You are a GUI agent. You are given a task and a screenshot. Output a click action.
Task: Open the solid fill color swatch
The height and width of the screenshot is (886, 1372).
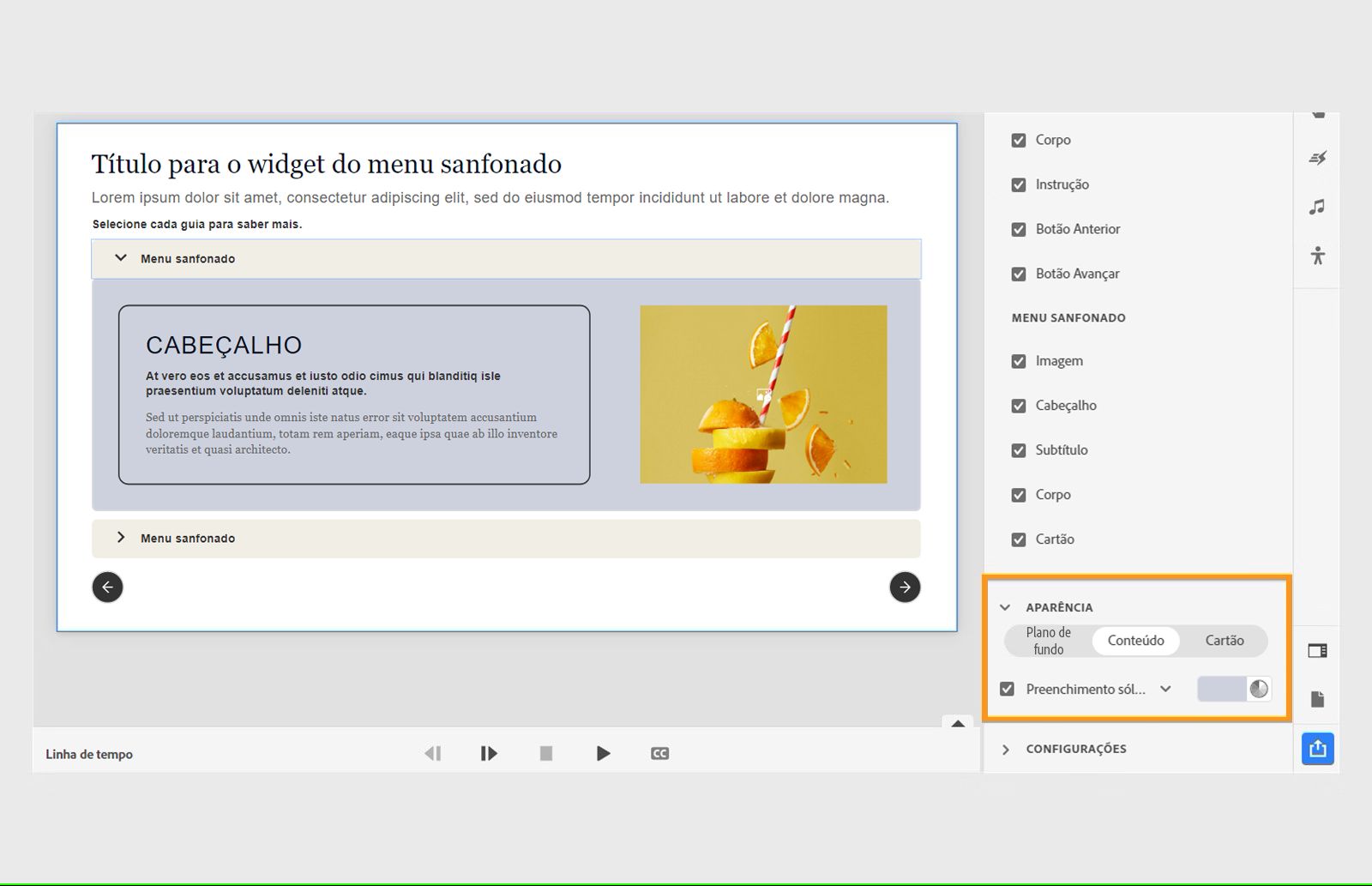pos(1222,689)
